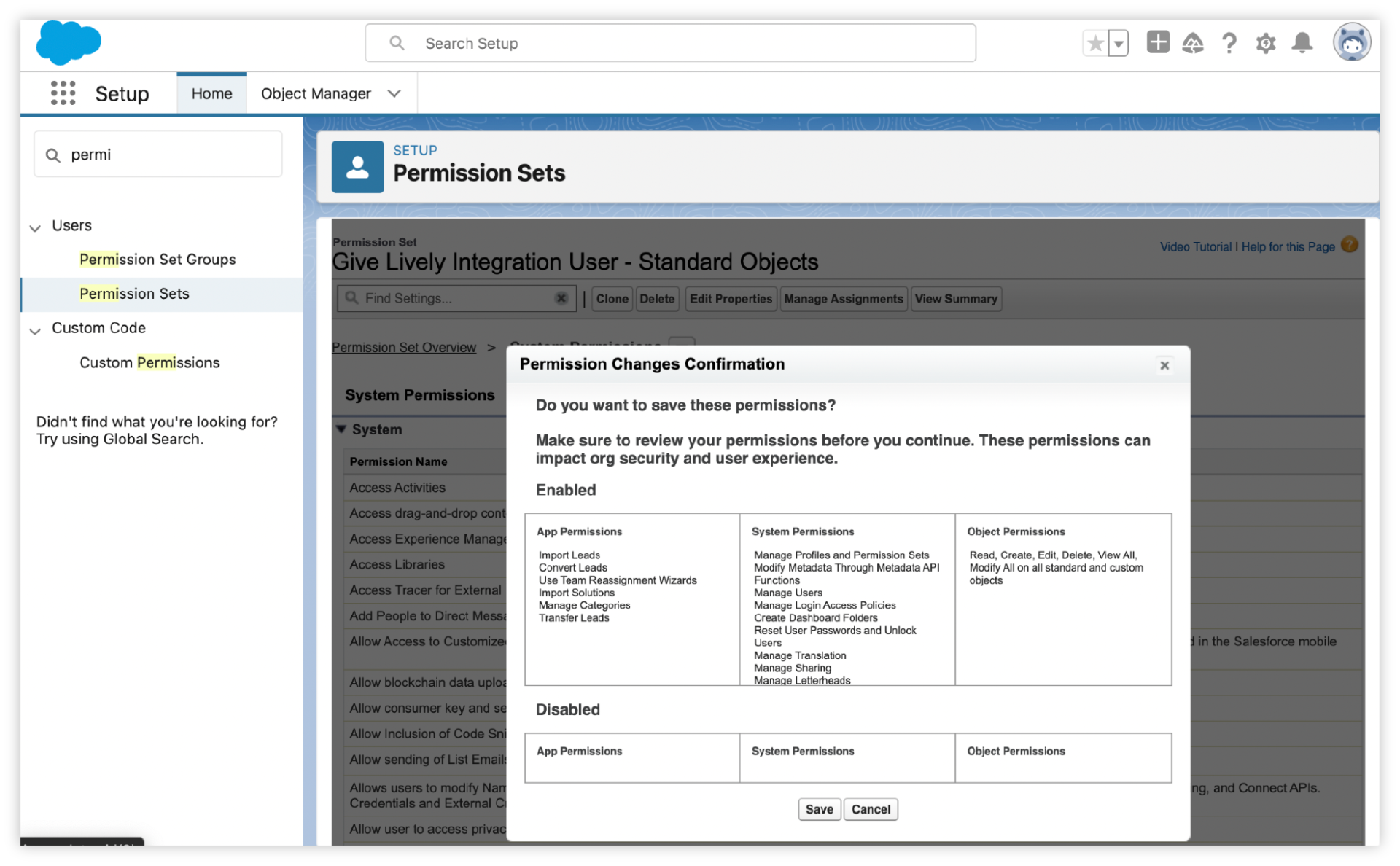Image resolution: width=1400 pixels, height=866 pixels.
Task: Close the Permission Changes Confirmation dialog
Action: (1164, 365)
